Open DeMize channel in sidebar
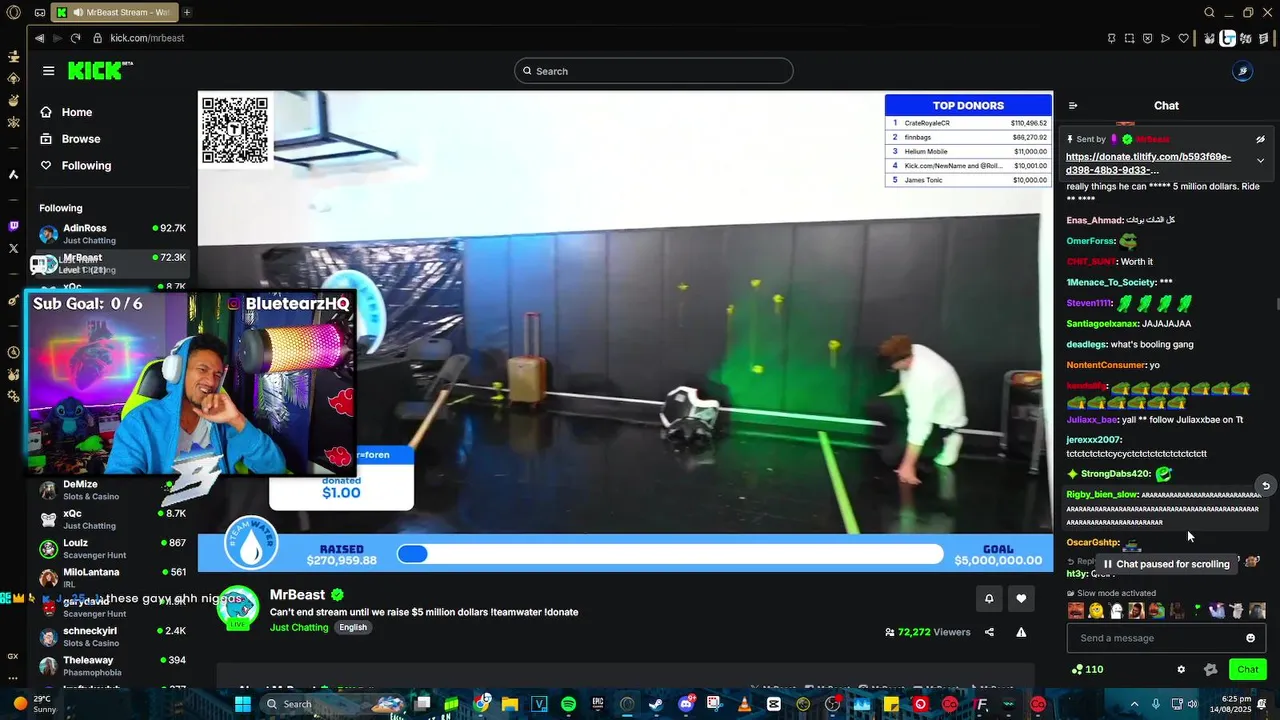The height and width of the screenshot is (720, 1280). (x=112, y=490)
